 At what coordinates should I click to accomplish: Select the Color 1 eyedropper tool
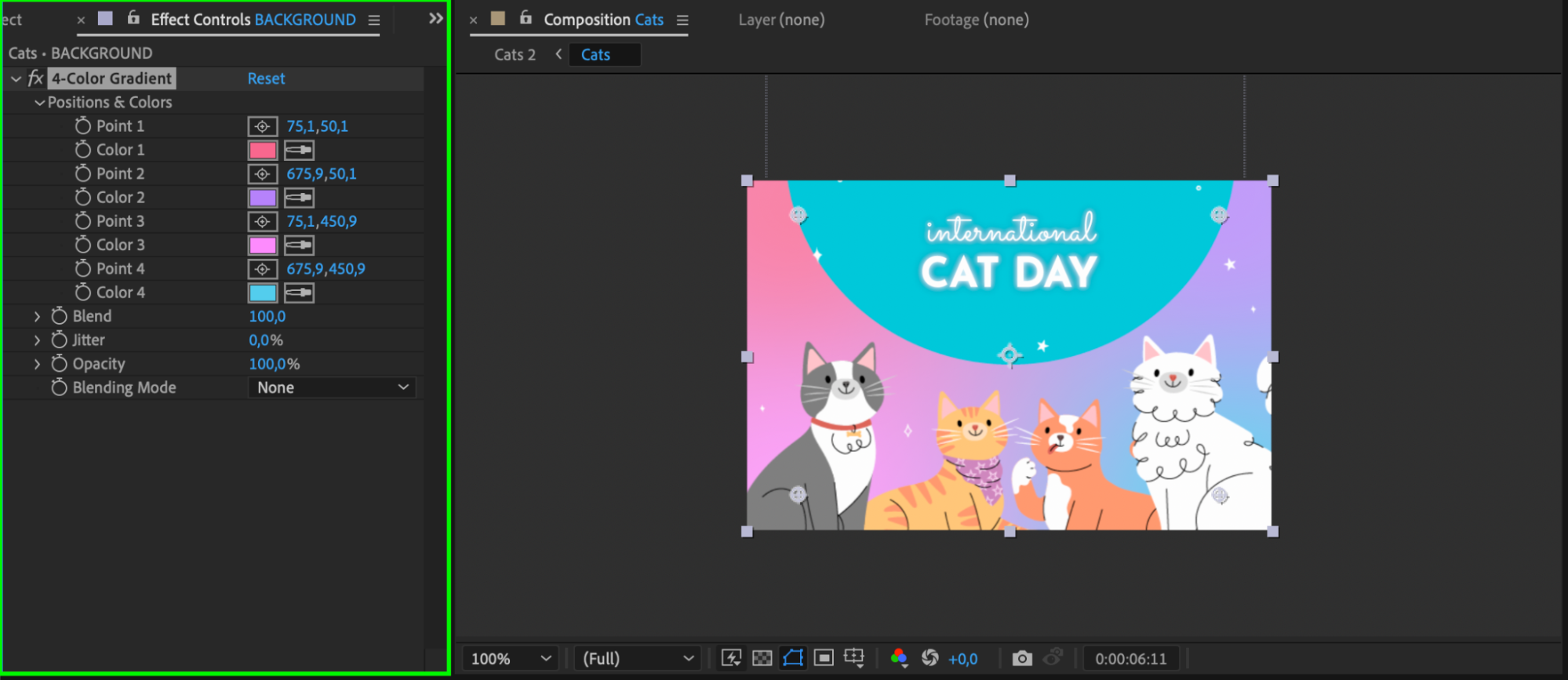tap(299, 150)
